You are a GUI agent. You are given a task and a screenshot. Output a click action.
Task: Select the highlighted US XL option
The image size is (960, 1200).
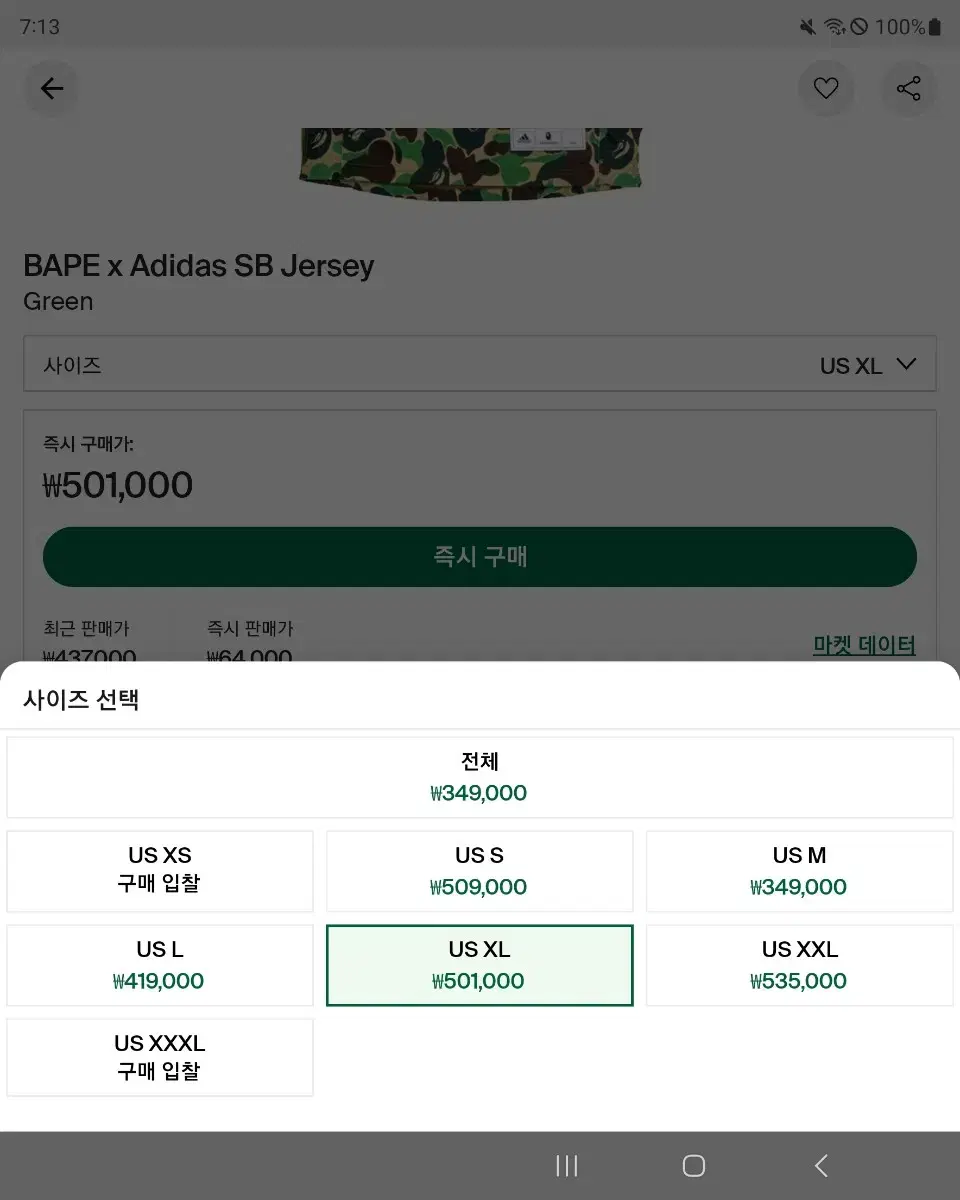tap(480, 965)
